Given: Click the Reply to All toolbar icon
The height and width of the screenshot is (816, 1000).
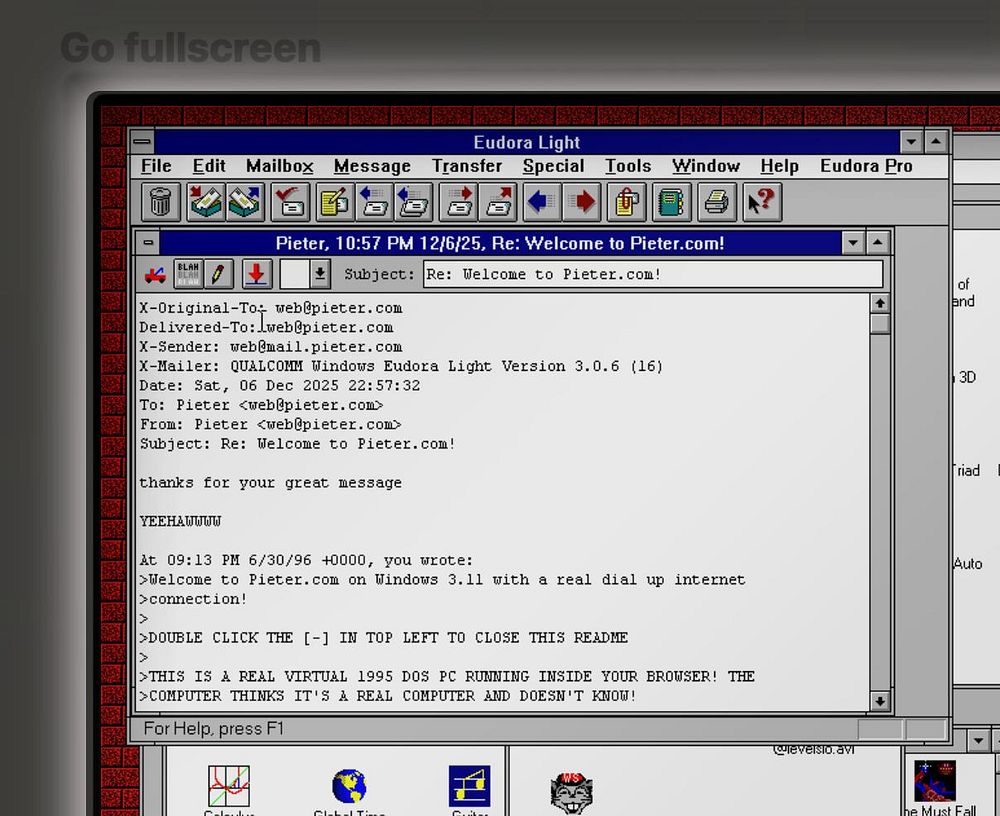Looking at the screenshot, I should click(x=414, y=202).
